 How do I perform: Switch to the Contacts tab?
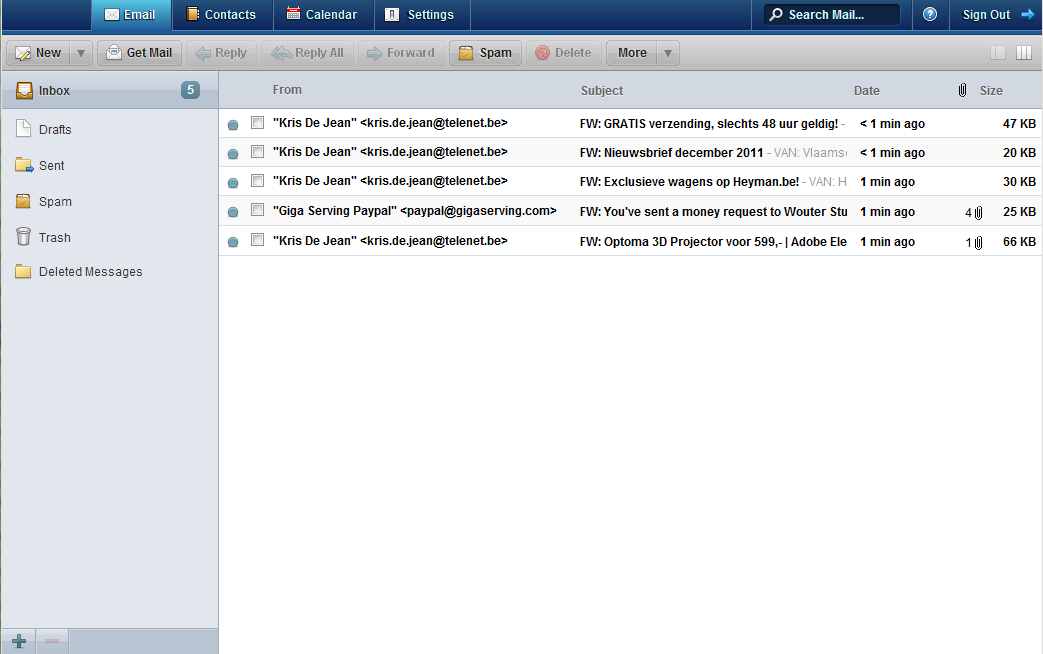point(221,15)
